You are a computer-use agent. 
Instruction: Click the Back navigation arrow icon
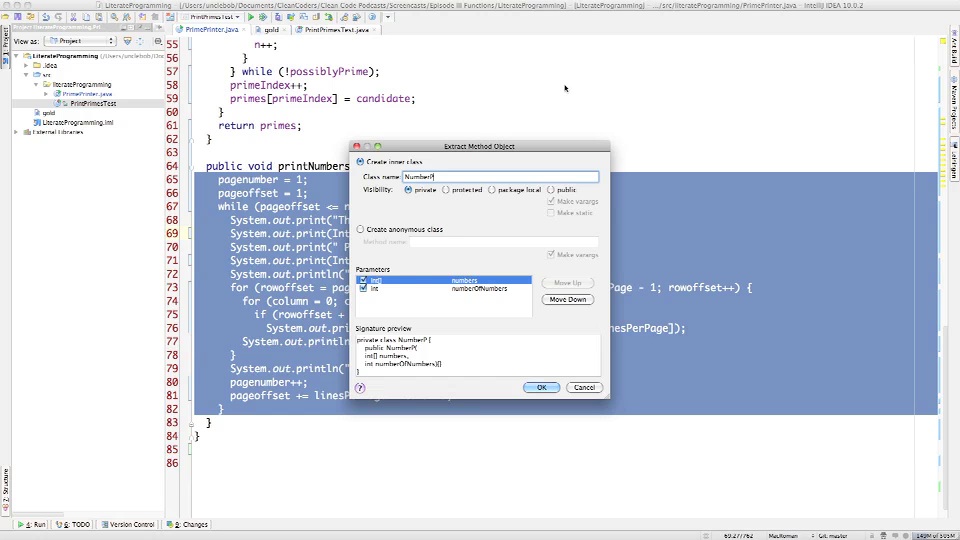point(141,17)
